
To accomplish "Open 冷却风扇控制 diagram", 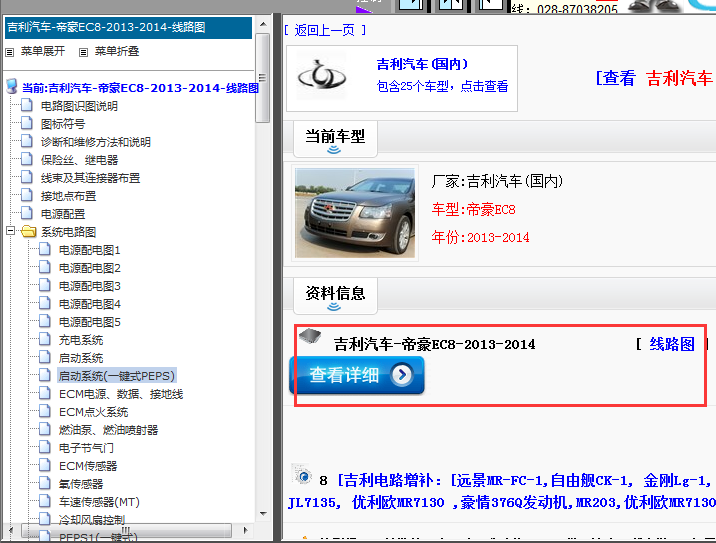I will coord(92,520).
